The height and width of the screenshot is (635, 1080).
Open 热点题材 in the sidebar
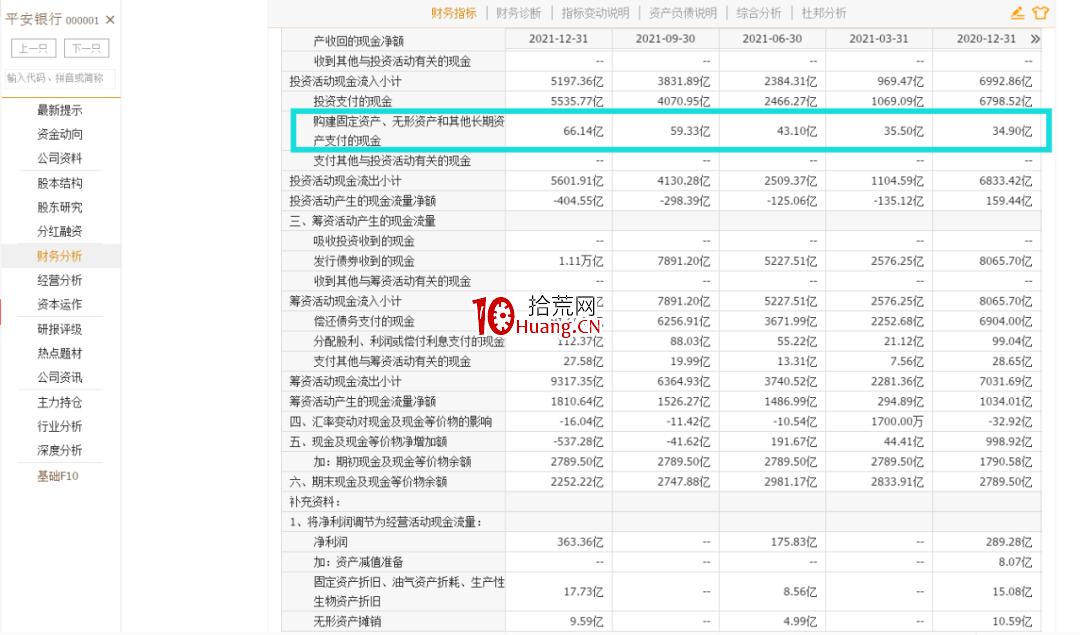tap(60, 353)
